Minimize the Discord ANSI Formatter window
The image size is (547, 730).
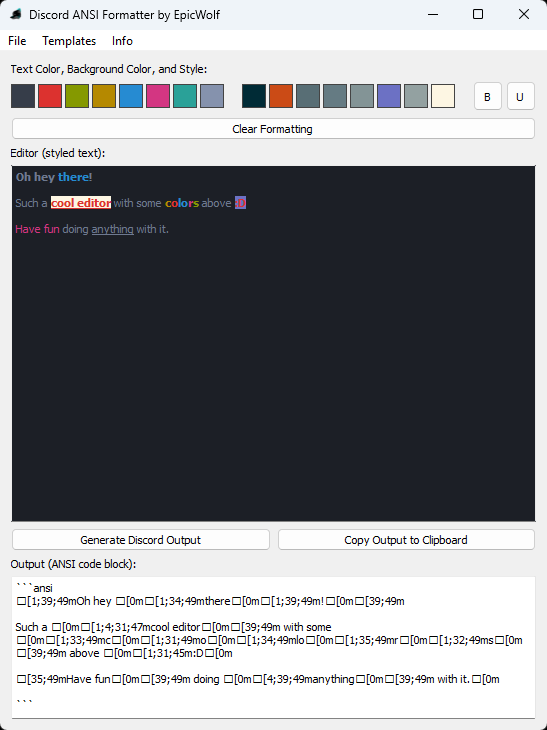click(433, 14)
